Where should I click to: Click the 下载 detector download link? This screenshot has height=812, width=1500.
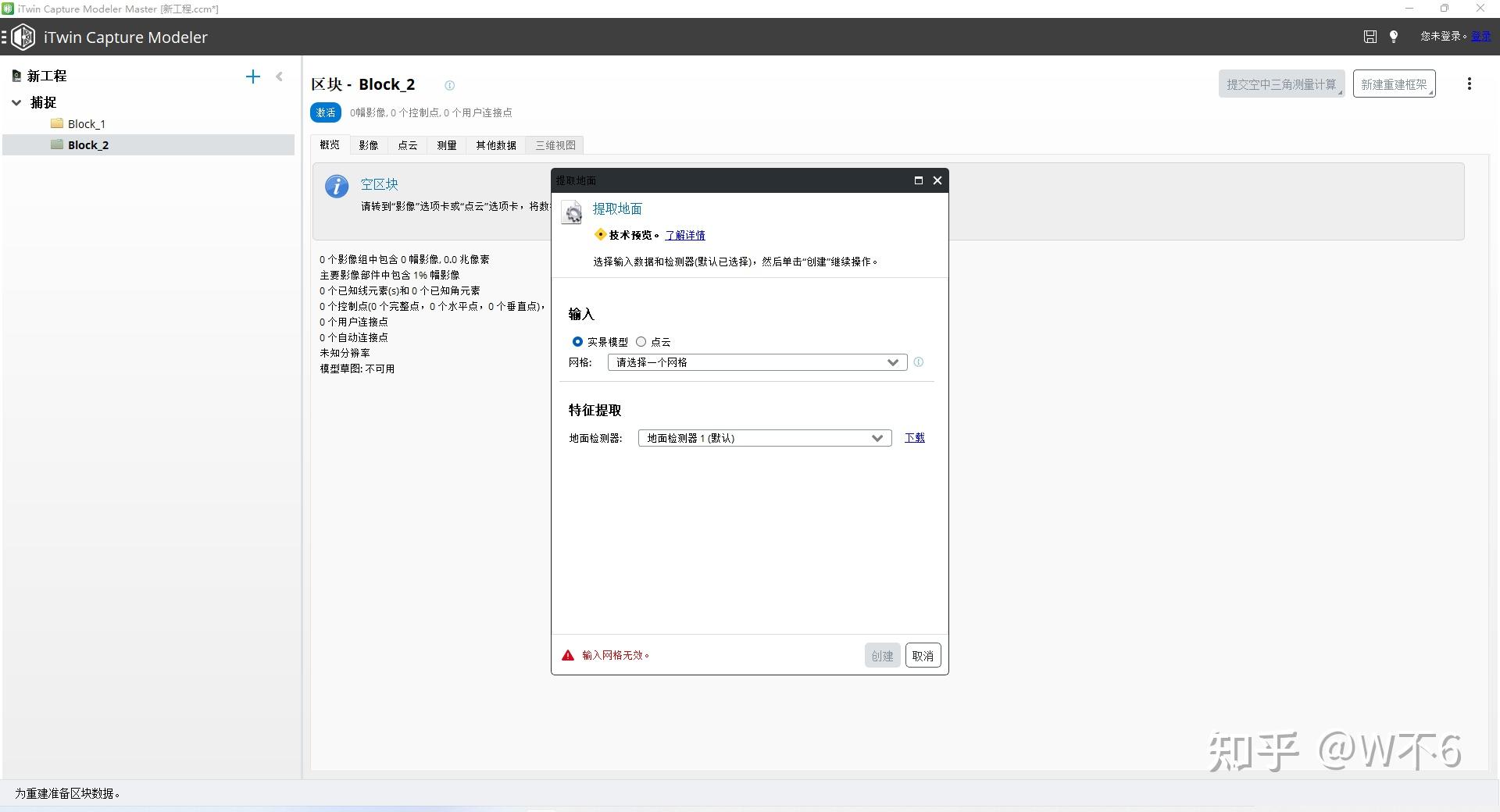[914, 438]
